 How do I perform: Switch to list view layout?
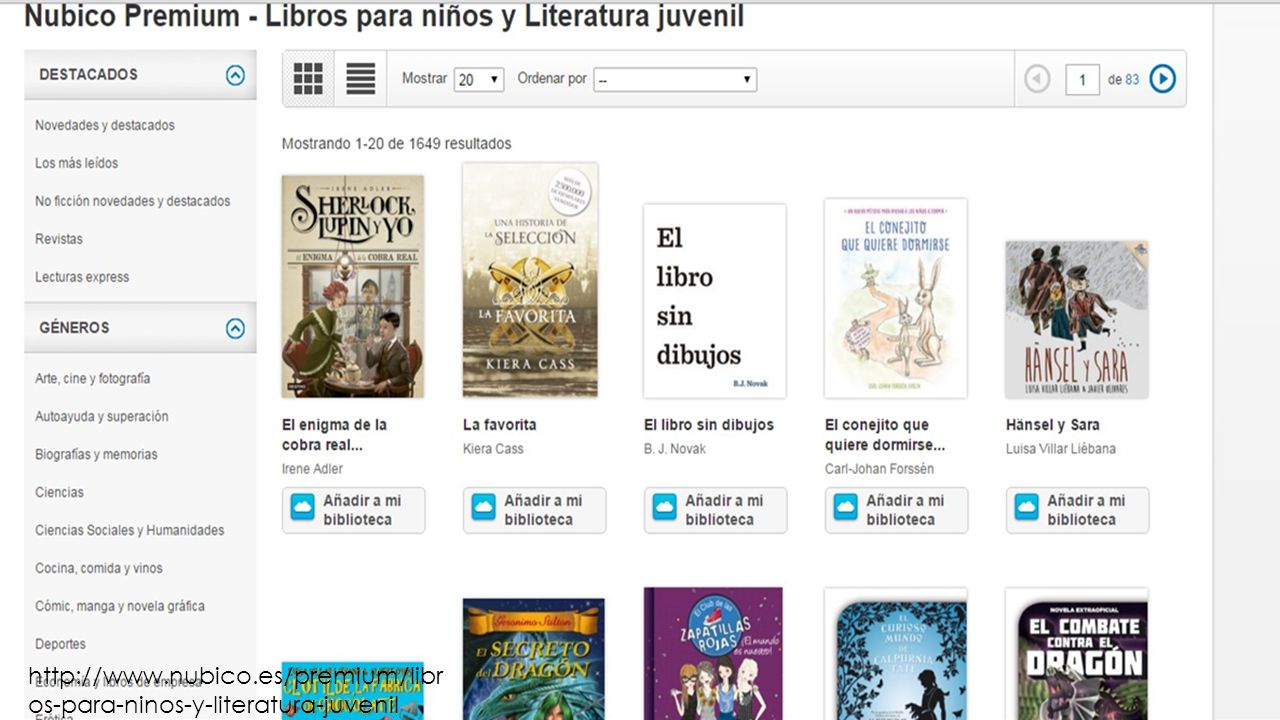[361, 78]
